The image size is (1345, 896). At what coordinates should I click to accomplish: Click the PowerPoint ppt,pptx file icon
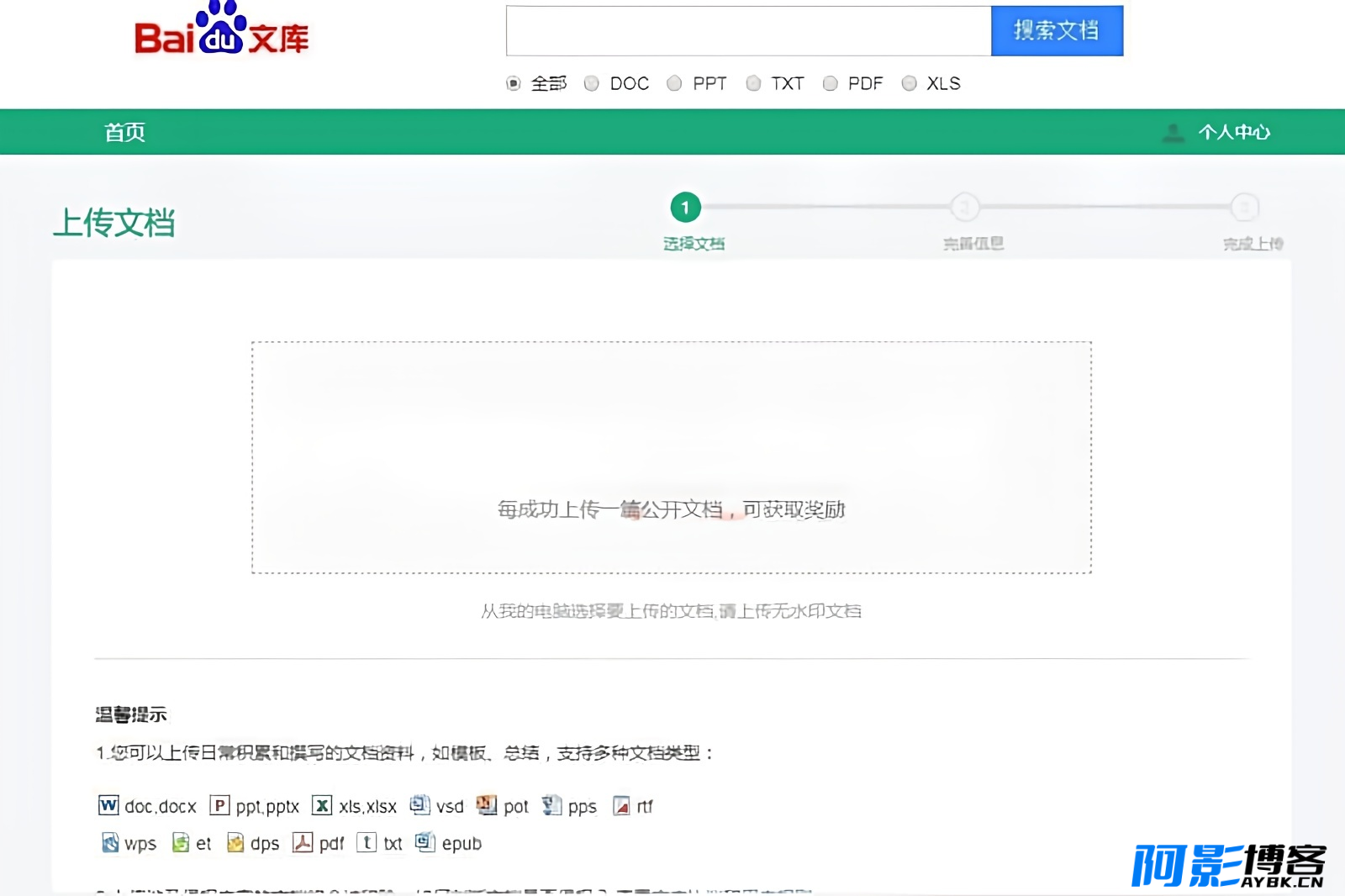tap(219, 805)
